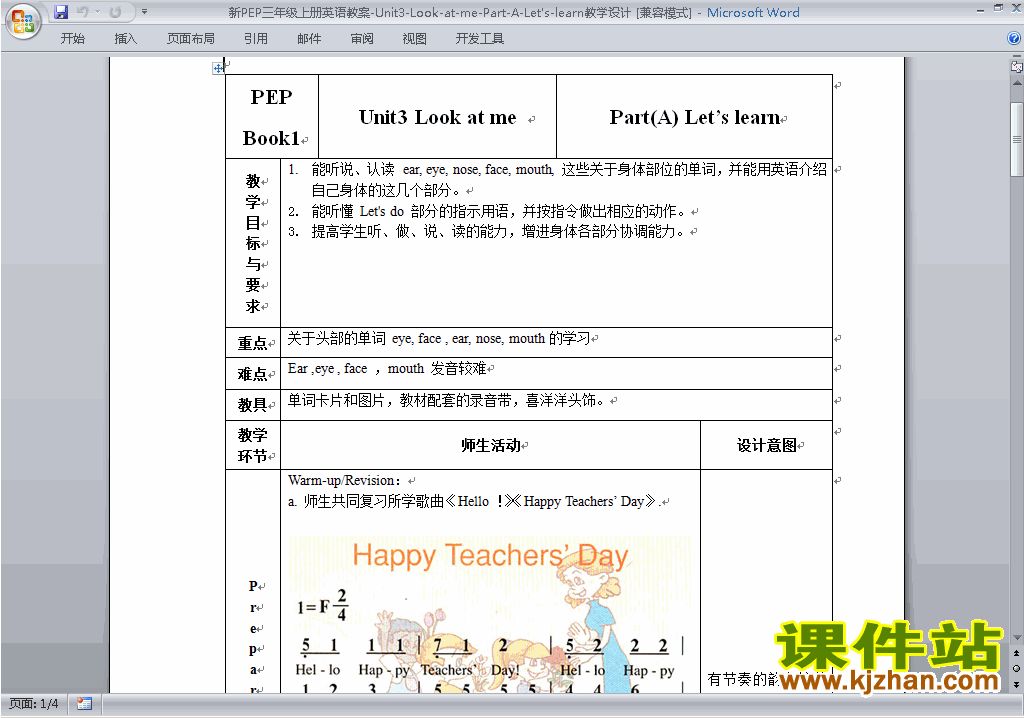The height and width of the screenshot is (718, 1024).
Task: Toggle the ruler icon above scrollbar
Action: pyautogui.click(x=1016, y=65)
